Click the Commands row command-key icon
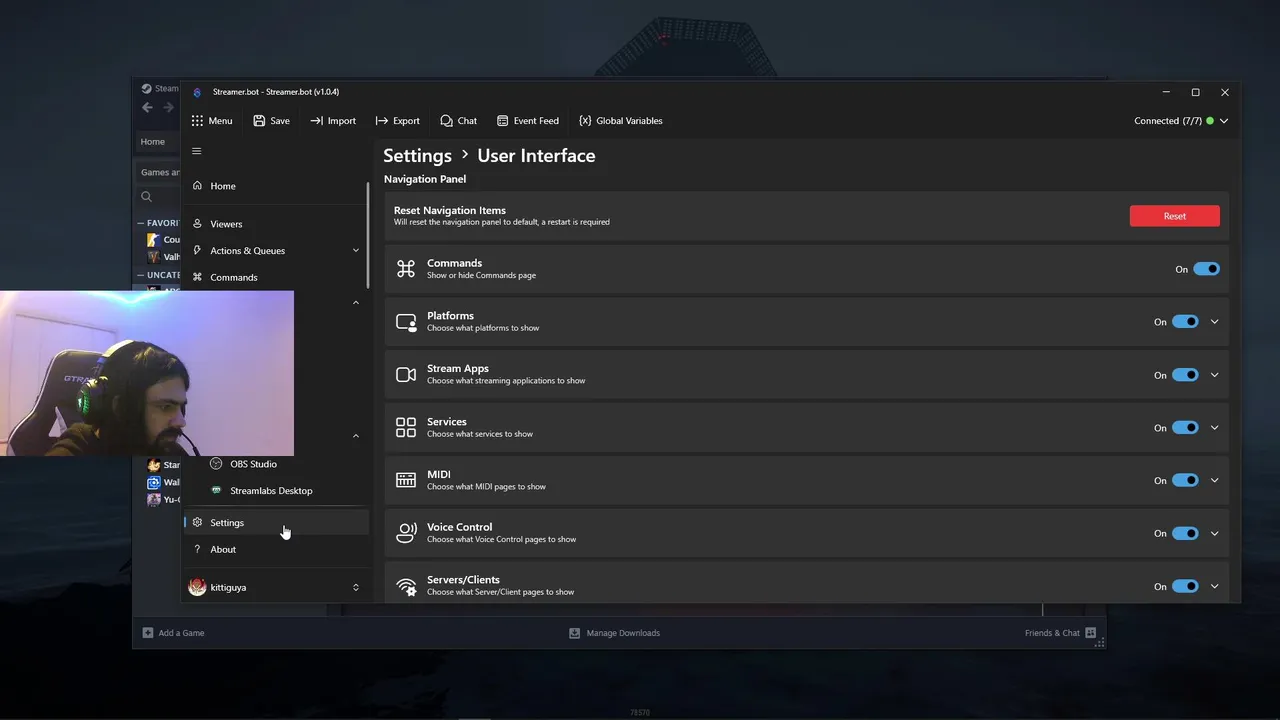 [405, 268]
